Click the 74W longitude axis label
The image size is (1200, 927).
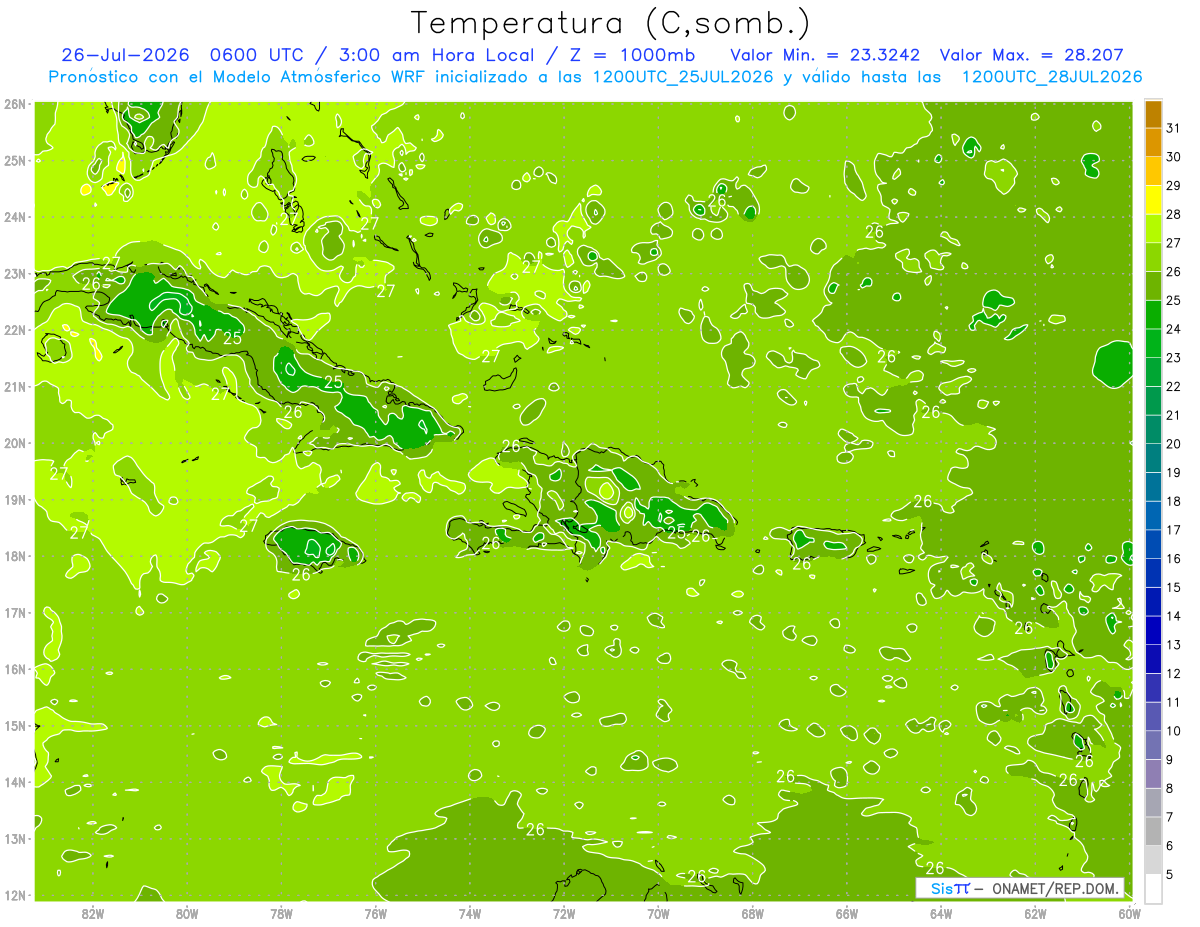[470, 913]
